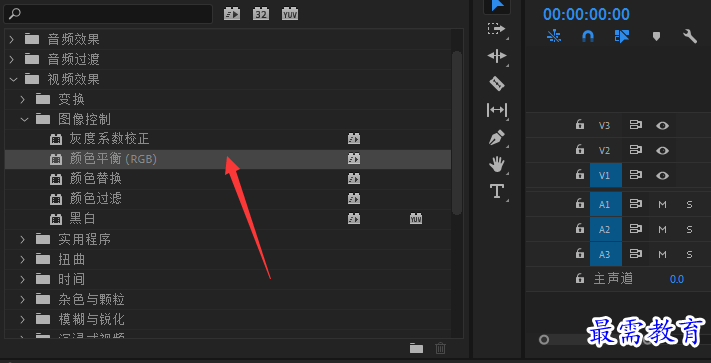Toggle V1 track targeting button
Screen dimensions: 711x363
click(x=606, y=175)
